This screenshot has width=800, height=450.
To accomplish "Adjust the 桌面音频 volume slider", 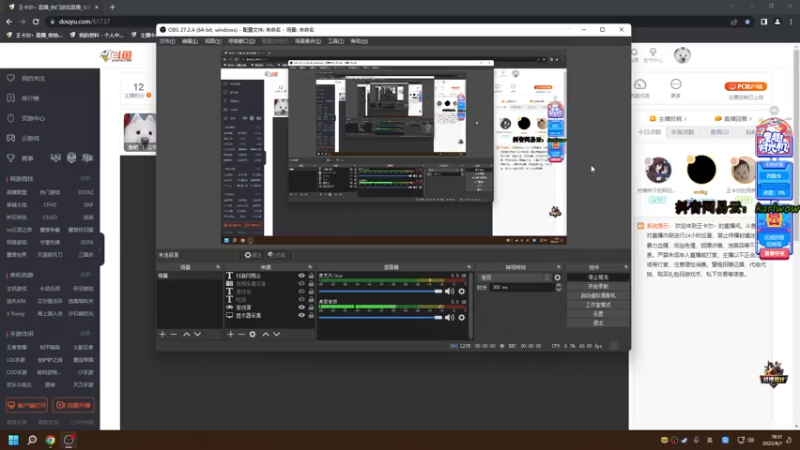I will (380, 317).
